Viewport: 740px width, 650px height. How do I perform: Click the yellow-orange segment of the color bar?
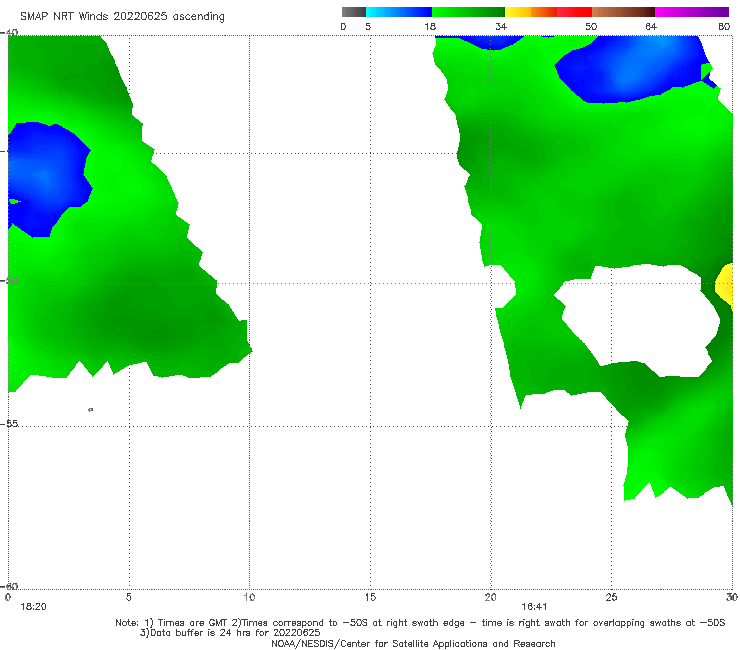click(530, 12)
